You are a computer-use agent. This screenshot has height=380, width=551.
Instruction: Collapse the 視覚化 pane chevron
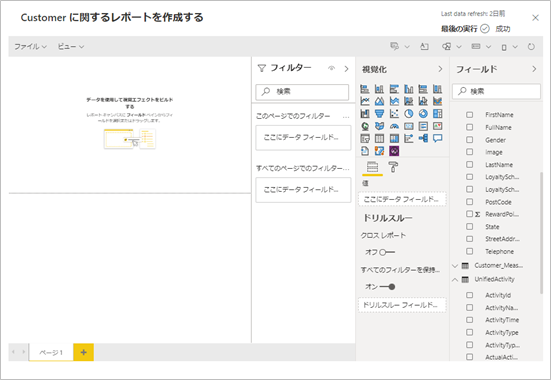pos(440,69)
